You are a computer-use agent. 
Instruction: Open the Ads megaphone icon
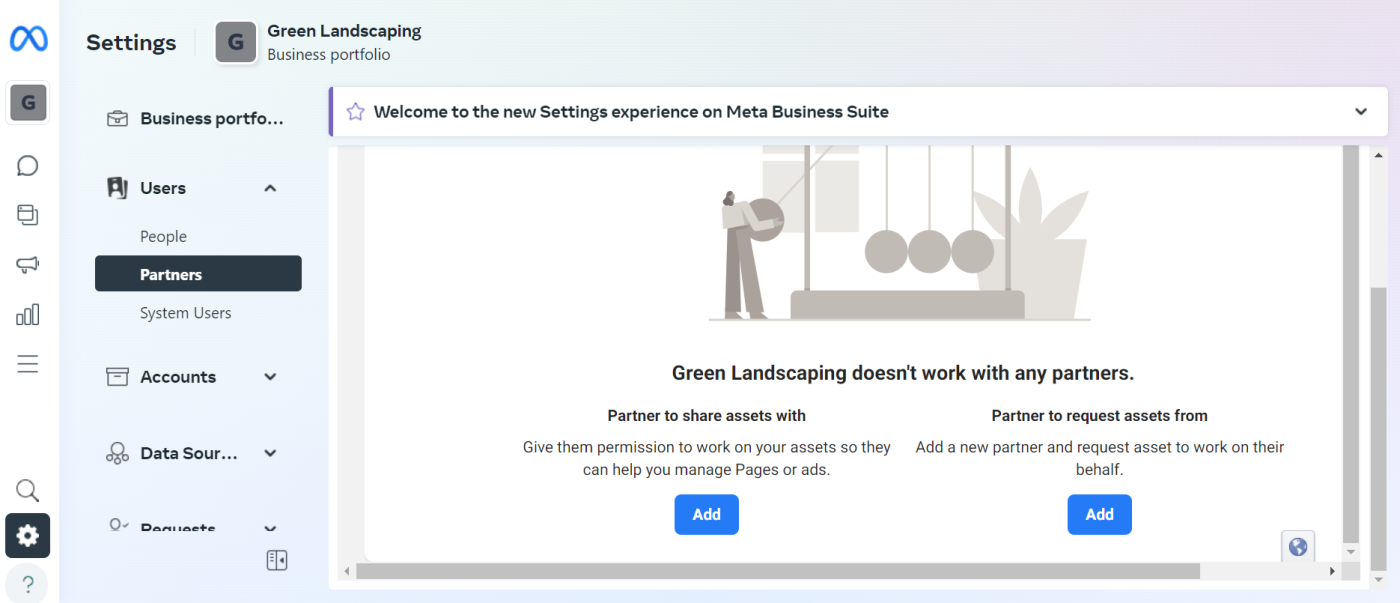(x=28, y=265)
